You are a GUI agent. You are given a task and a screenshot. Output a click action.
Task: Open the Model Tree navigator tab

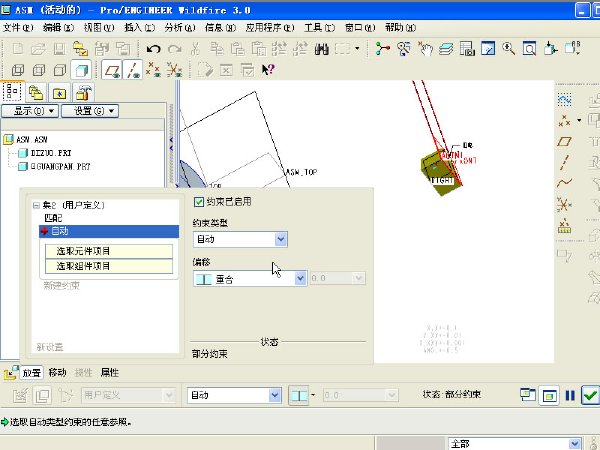(x=12, y=92)
